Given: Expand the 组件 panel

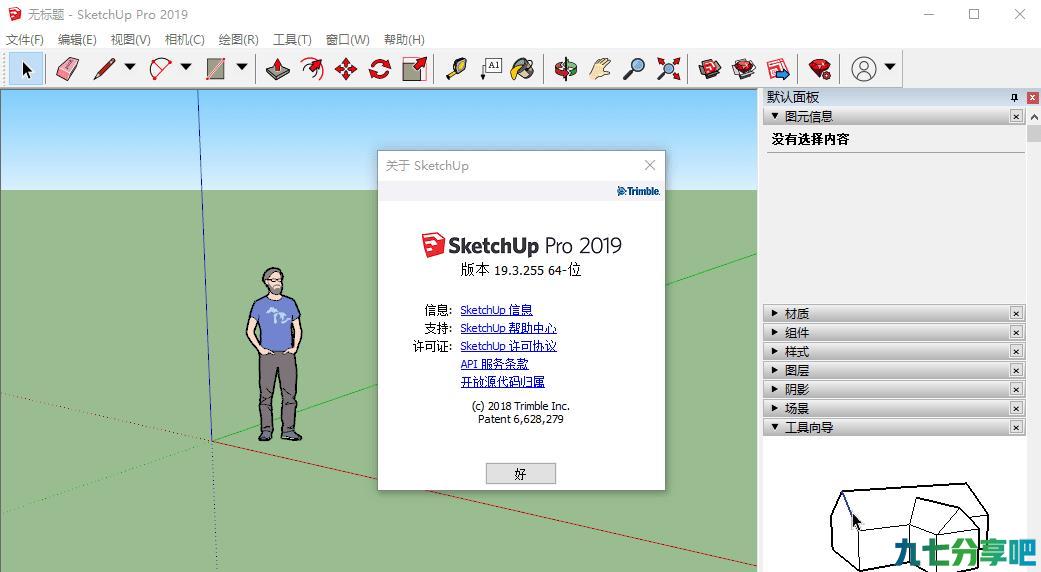Looking at the screenshot, I should (x=774, y=332).
